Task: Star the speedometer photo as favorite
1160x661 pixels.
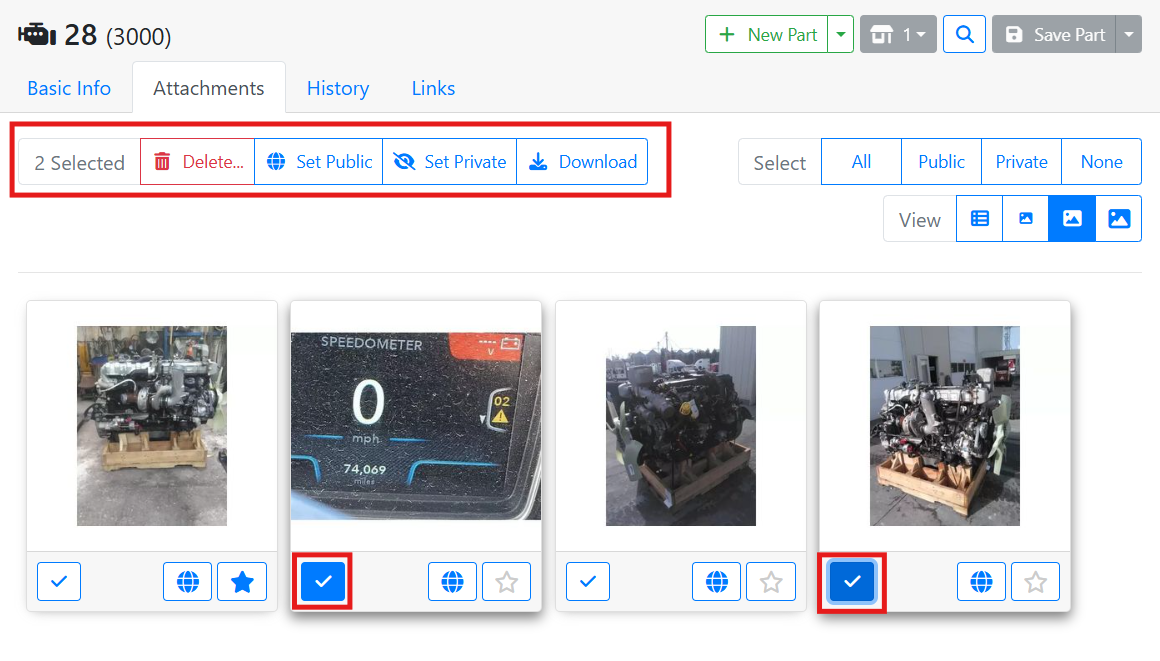Action: point(507,582)
